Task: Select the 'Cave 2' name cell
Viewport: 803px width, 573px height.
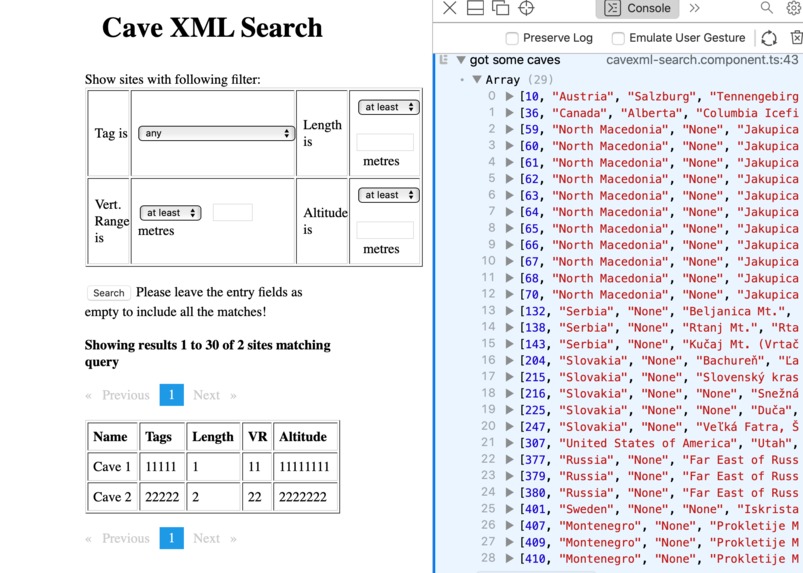Action: (x=112, y=497)
